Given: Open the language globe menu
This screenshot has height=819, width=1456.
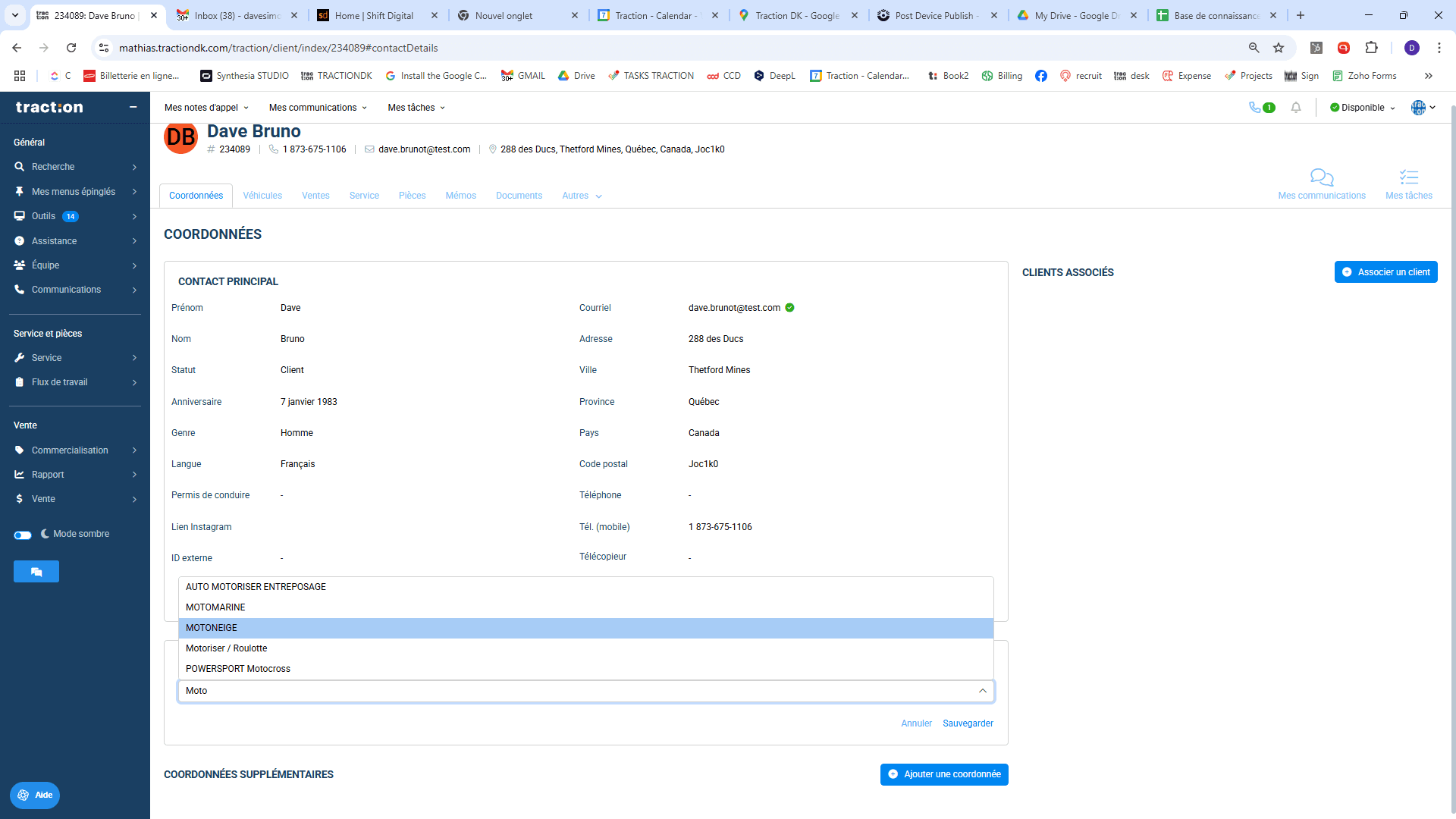Looking at the screenshot, I should [x=1423, y=108].
